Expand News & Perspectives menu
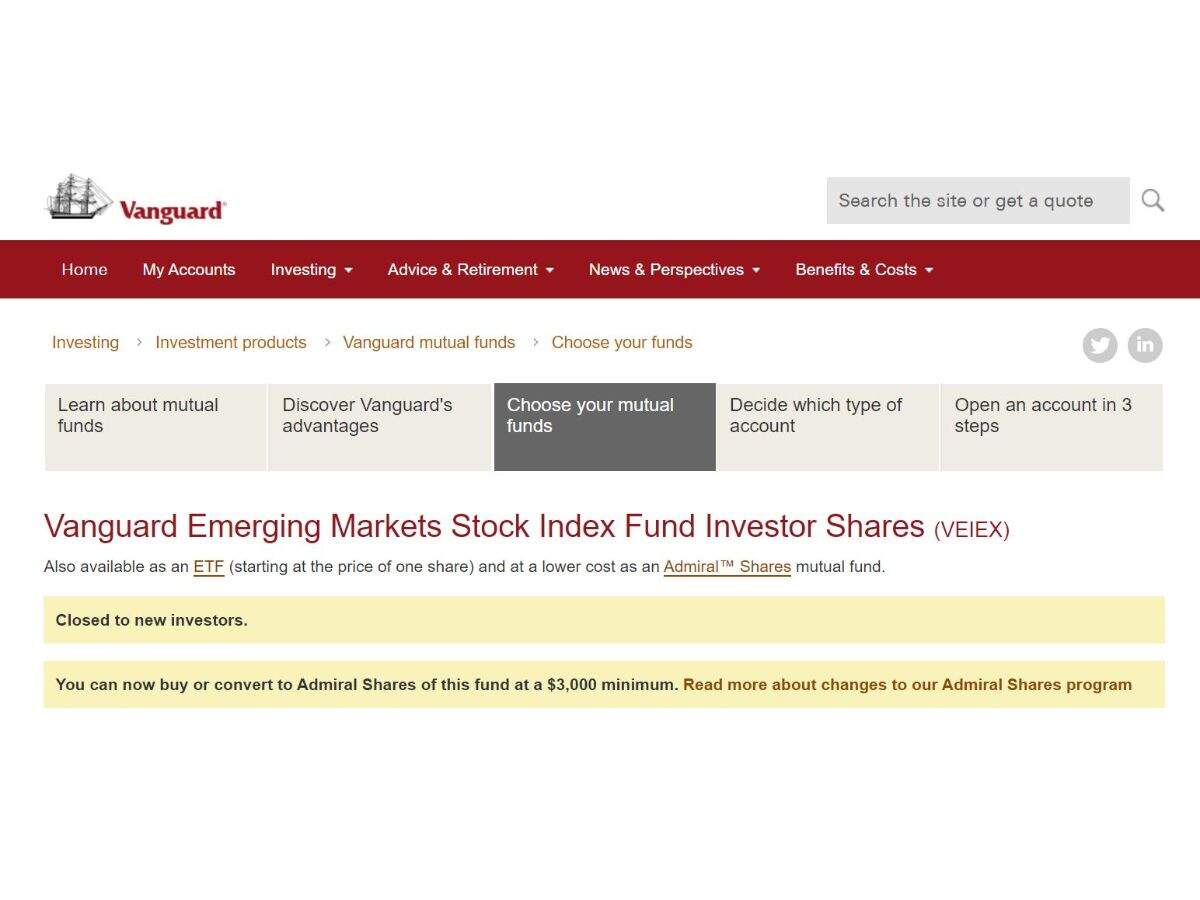Screen dimensions: 1200x900 (674, 269)
